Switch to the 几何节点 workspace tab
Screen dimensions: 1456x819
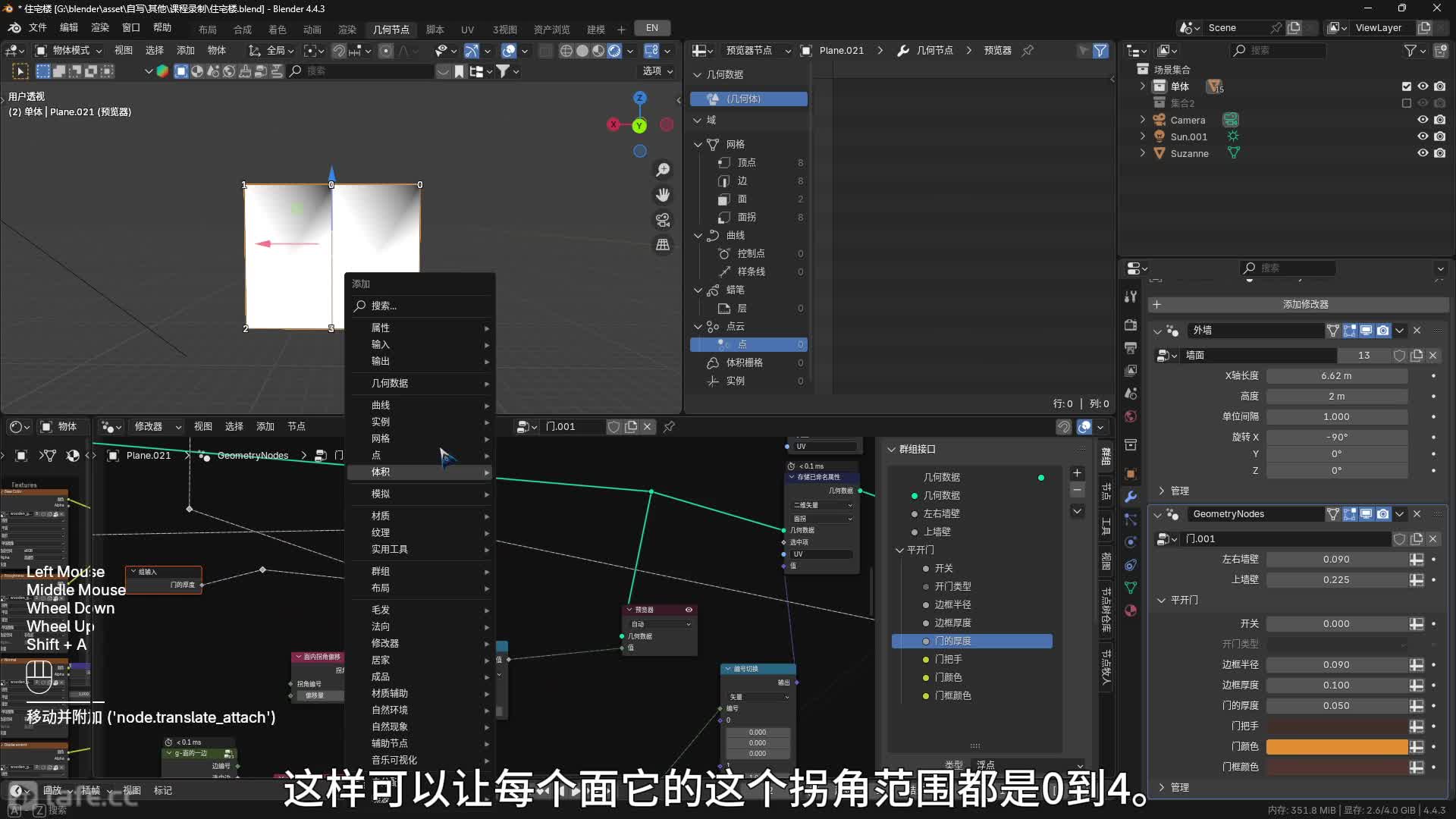click(391, 29)
